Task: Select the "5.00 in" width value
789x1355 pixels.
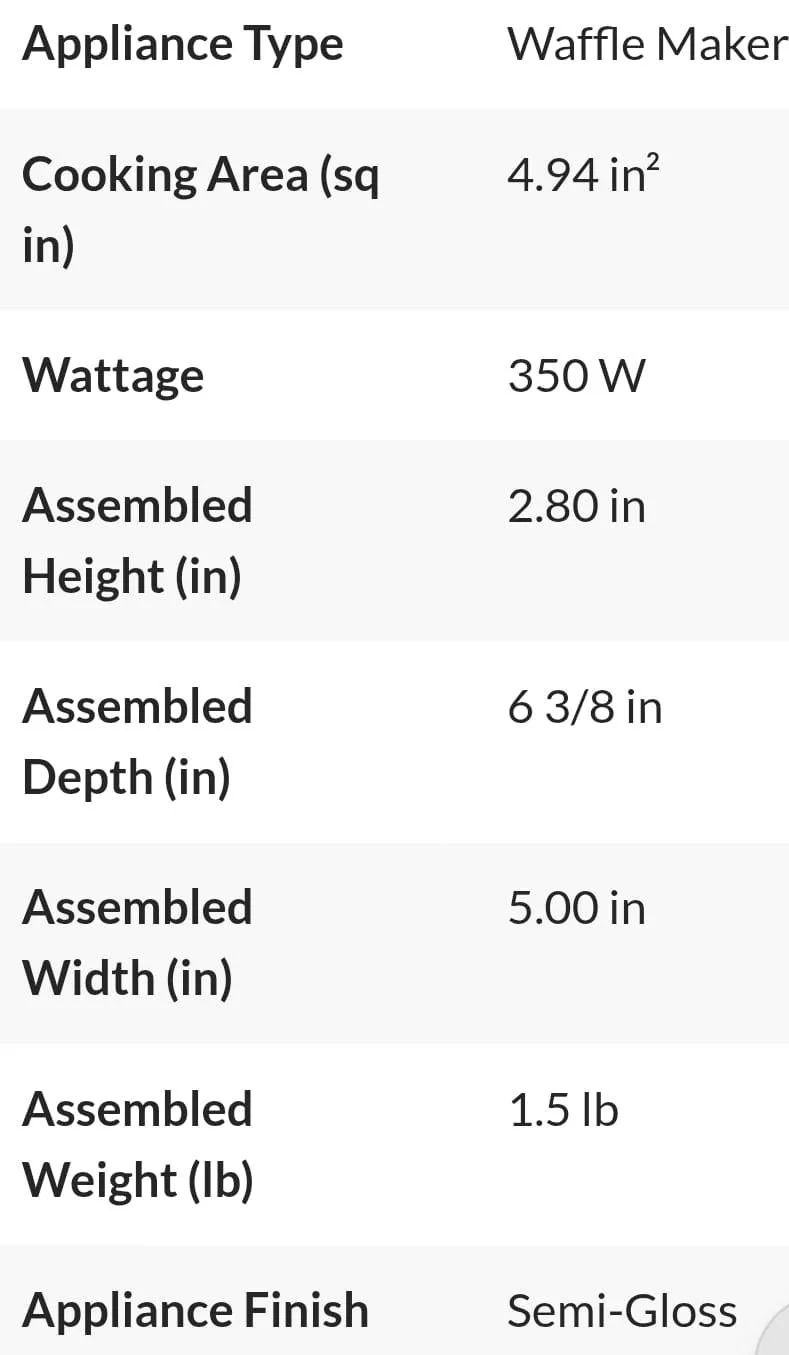Action: [x=576, y=908]
